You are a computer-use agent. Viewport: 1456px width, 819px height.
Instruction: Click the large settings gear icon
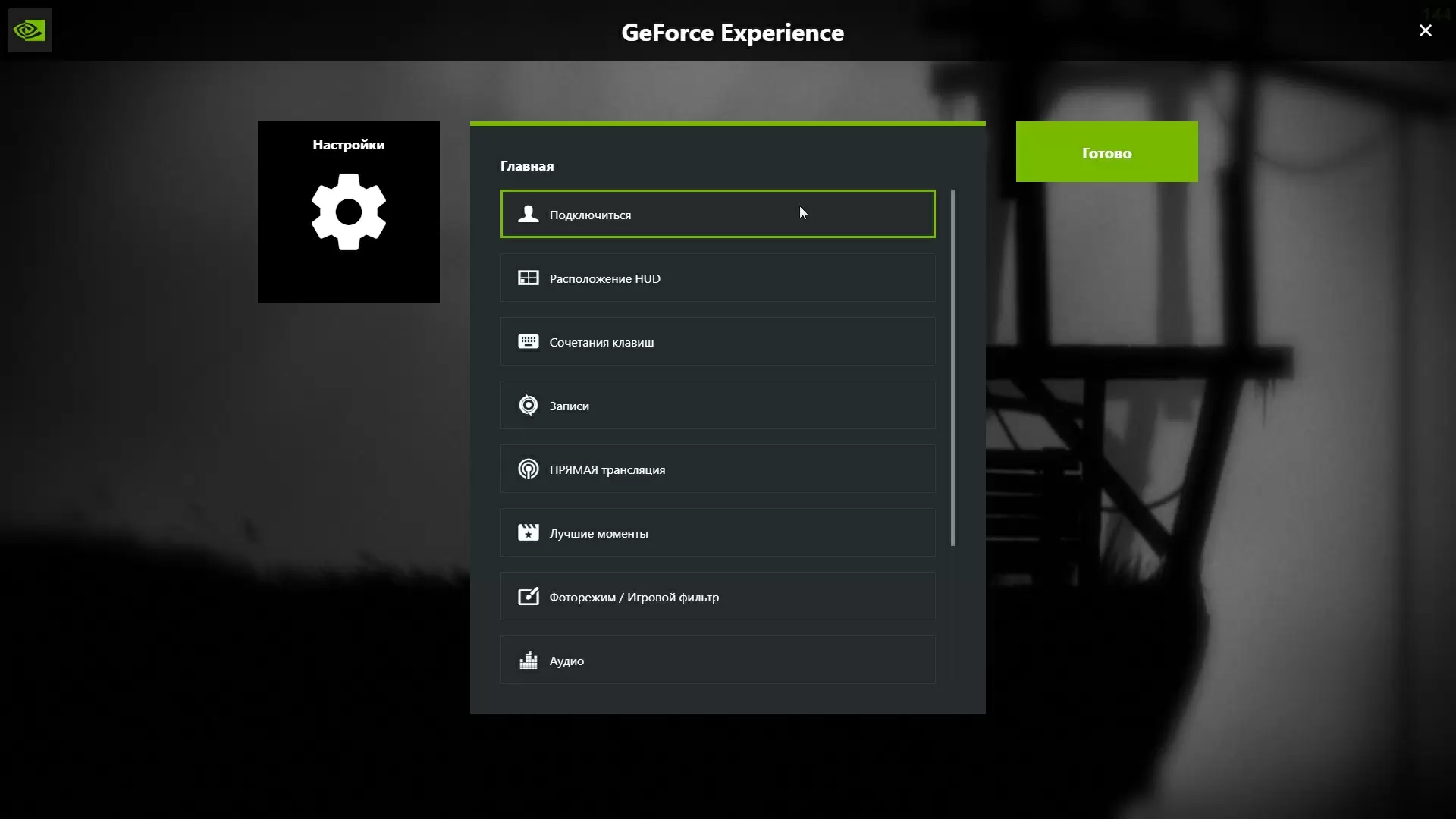pos(348,212)
